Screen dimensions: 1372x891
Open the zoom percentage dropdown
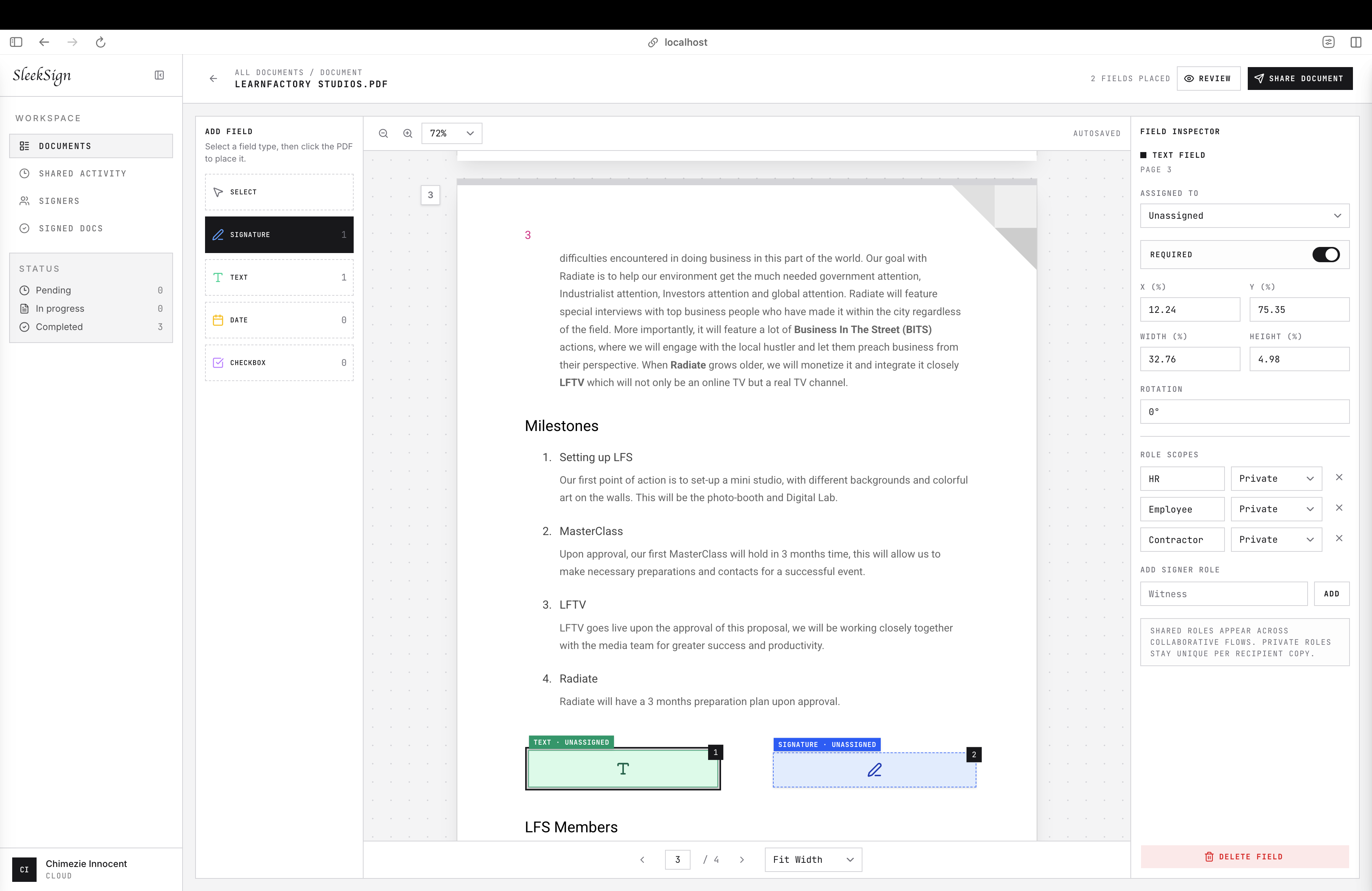[451, 133]
